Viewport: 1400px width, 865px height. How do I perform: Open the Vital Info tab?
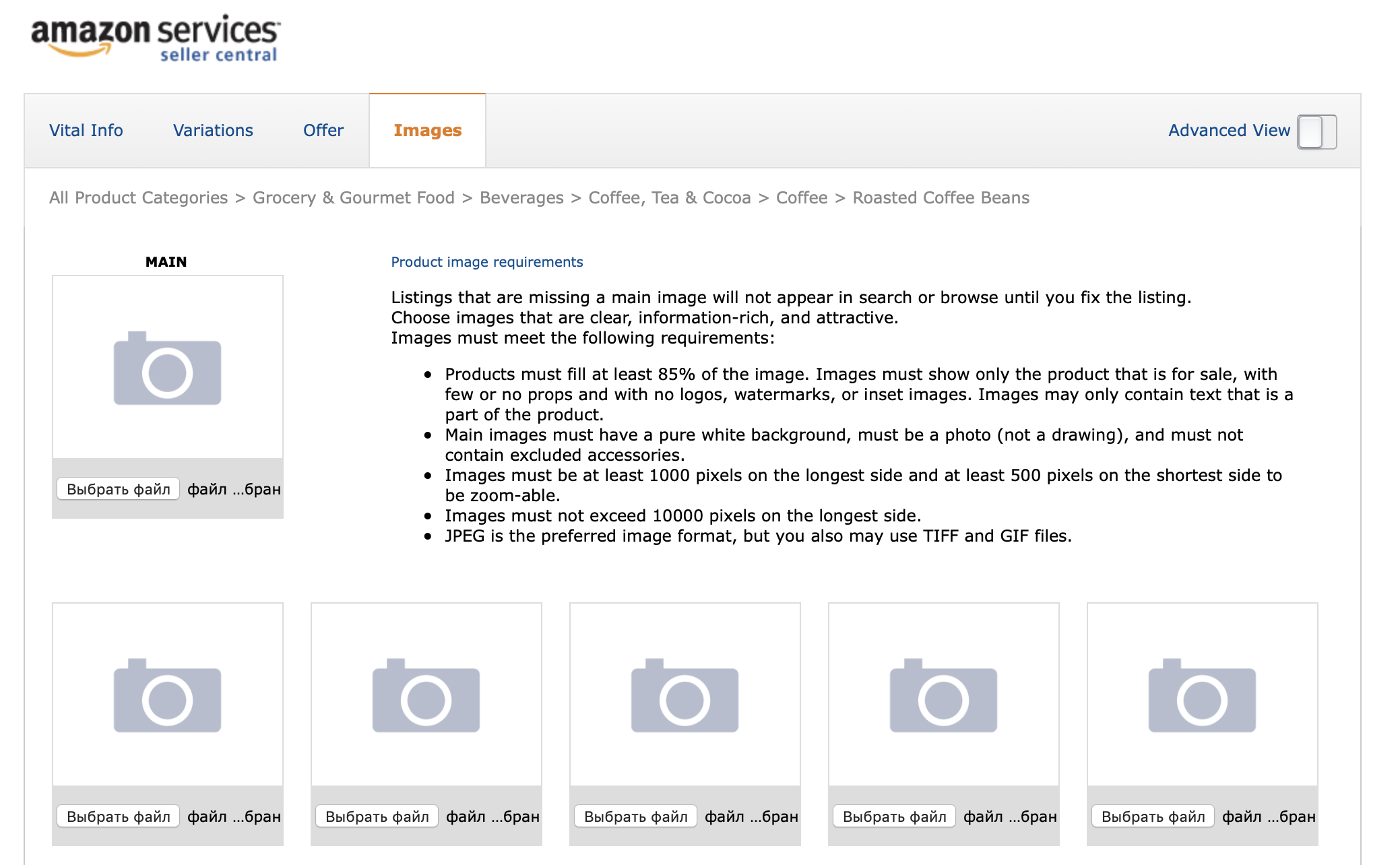point(86,131)
